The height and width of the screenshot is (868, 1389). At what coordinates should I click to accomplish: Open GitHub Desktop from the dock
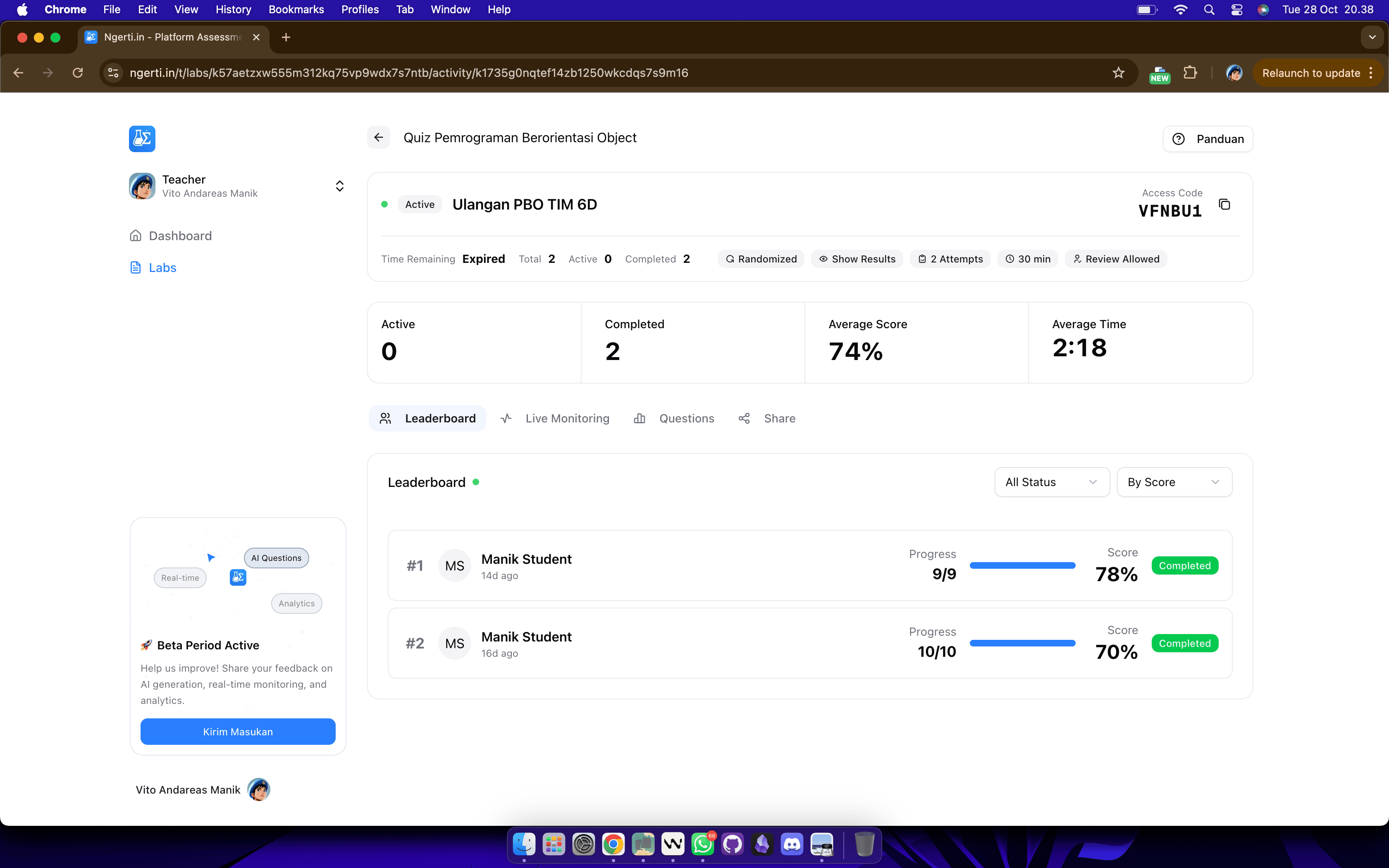(733, 844)
